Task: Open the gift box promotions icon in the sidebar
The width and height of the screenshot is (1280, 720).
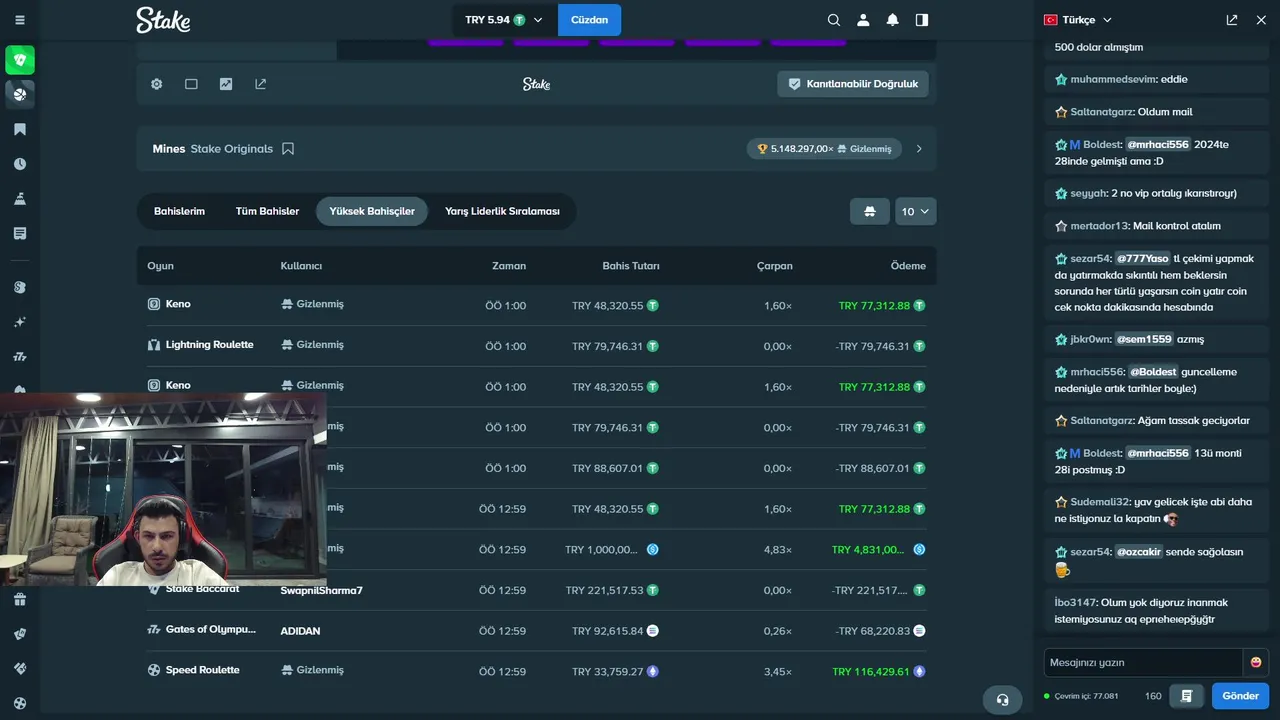Action: coord(20,600)
